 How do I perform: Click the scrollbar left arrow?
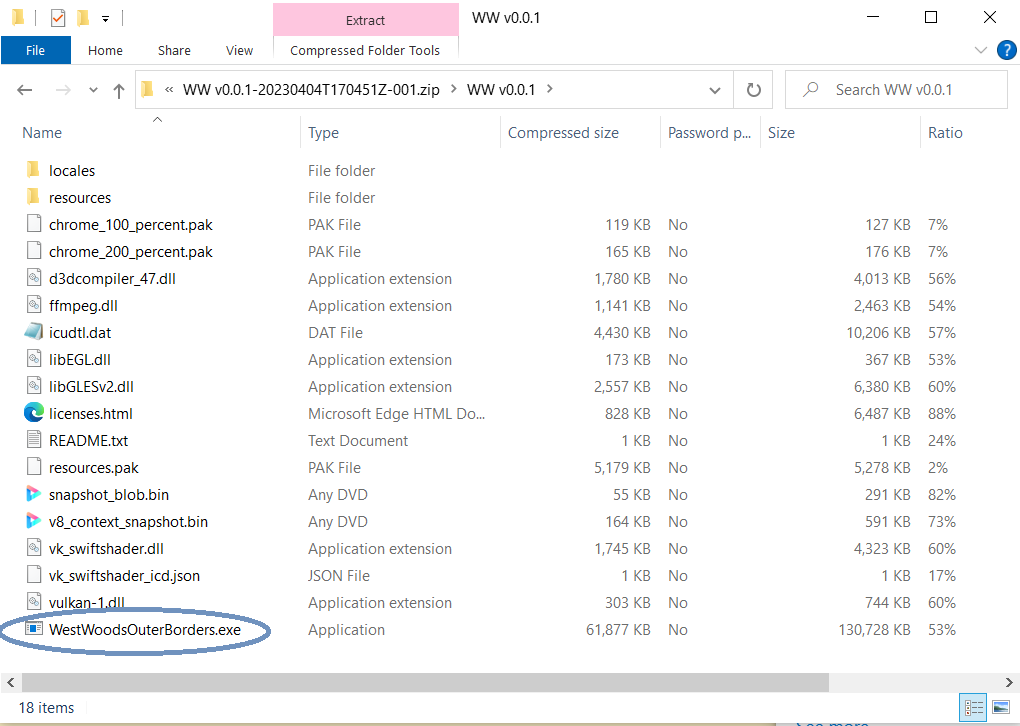10,682
